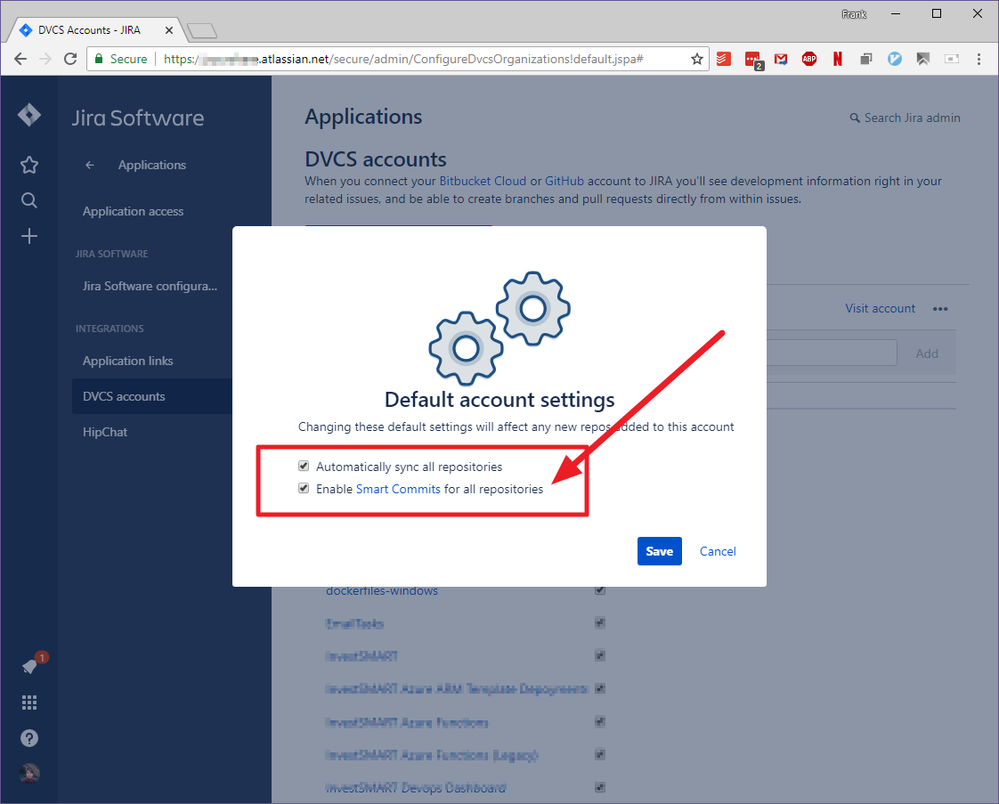Viewport: 999px width, 804px height.
Task: Open the Gmail extension icon
Action: pyautogui.click(x=780, y=59)
